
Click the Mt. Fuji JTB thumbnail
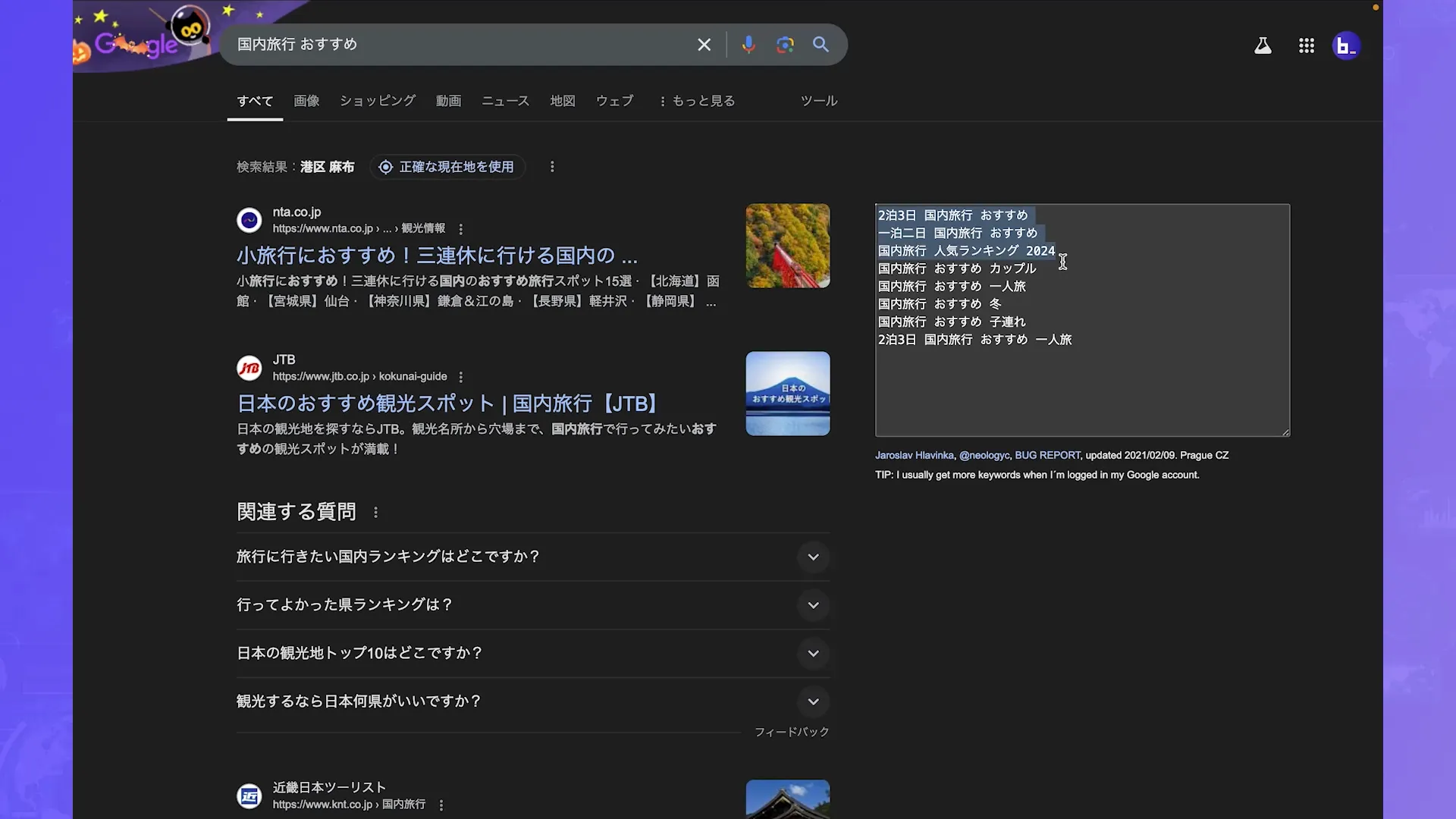[788, 394]
